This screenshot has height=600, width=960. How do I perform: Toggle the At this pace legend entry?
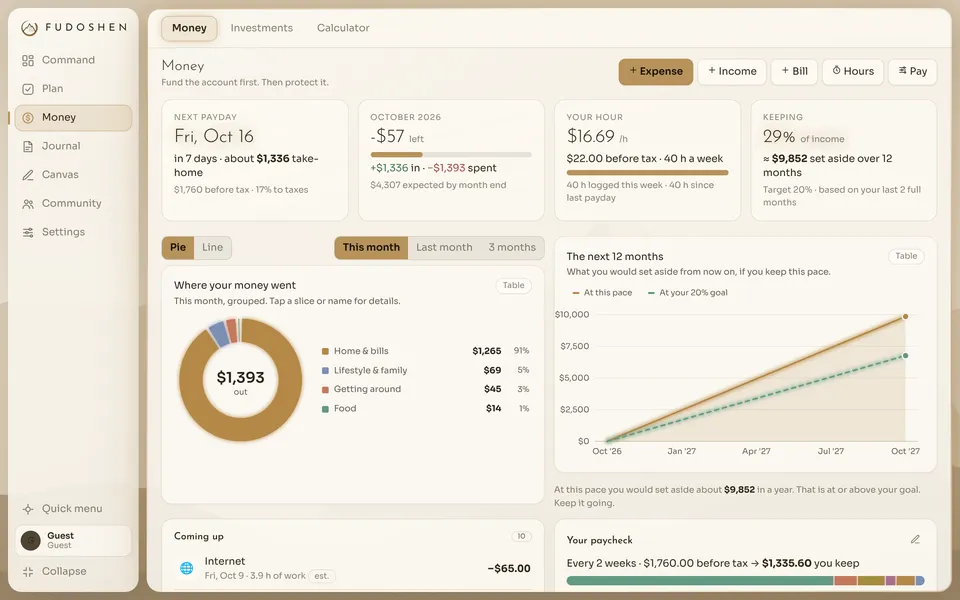(602, 293)
